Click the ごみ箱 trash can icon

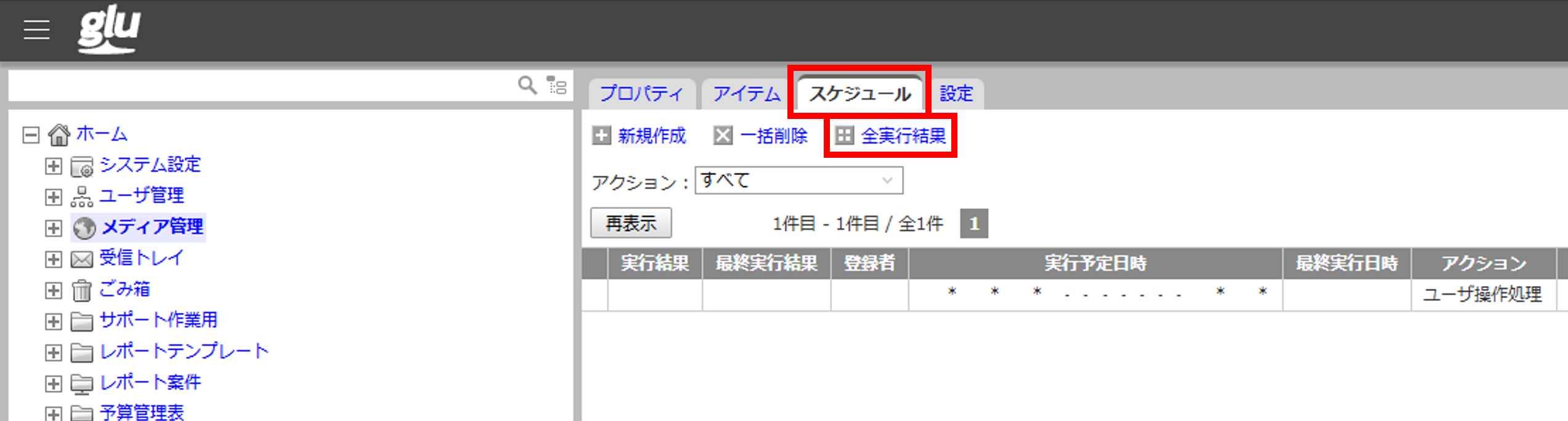tap(82, 290)
